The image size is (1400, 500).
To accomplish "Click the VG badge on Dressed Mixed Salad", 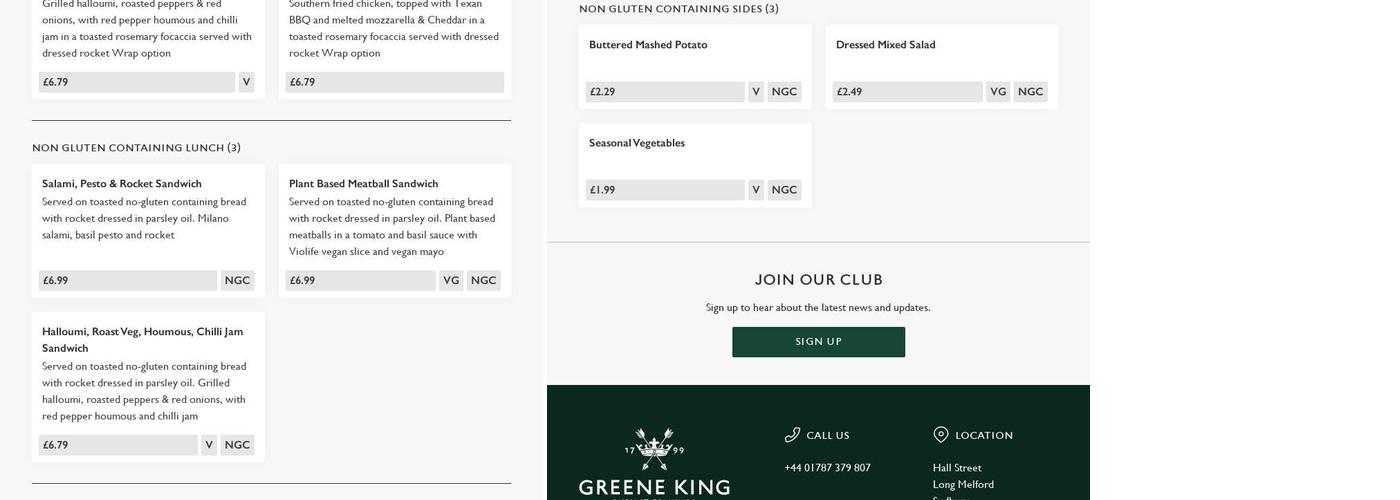I will (997, 92).
